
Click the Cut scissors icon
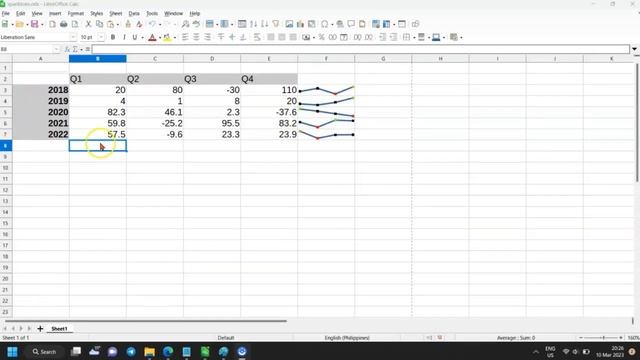[x=88, y=24]
